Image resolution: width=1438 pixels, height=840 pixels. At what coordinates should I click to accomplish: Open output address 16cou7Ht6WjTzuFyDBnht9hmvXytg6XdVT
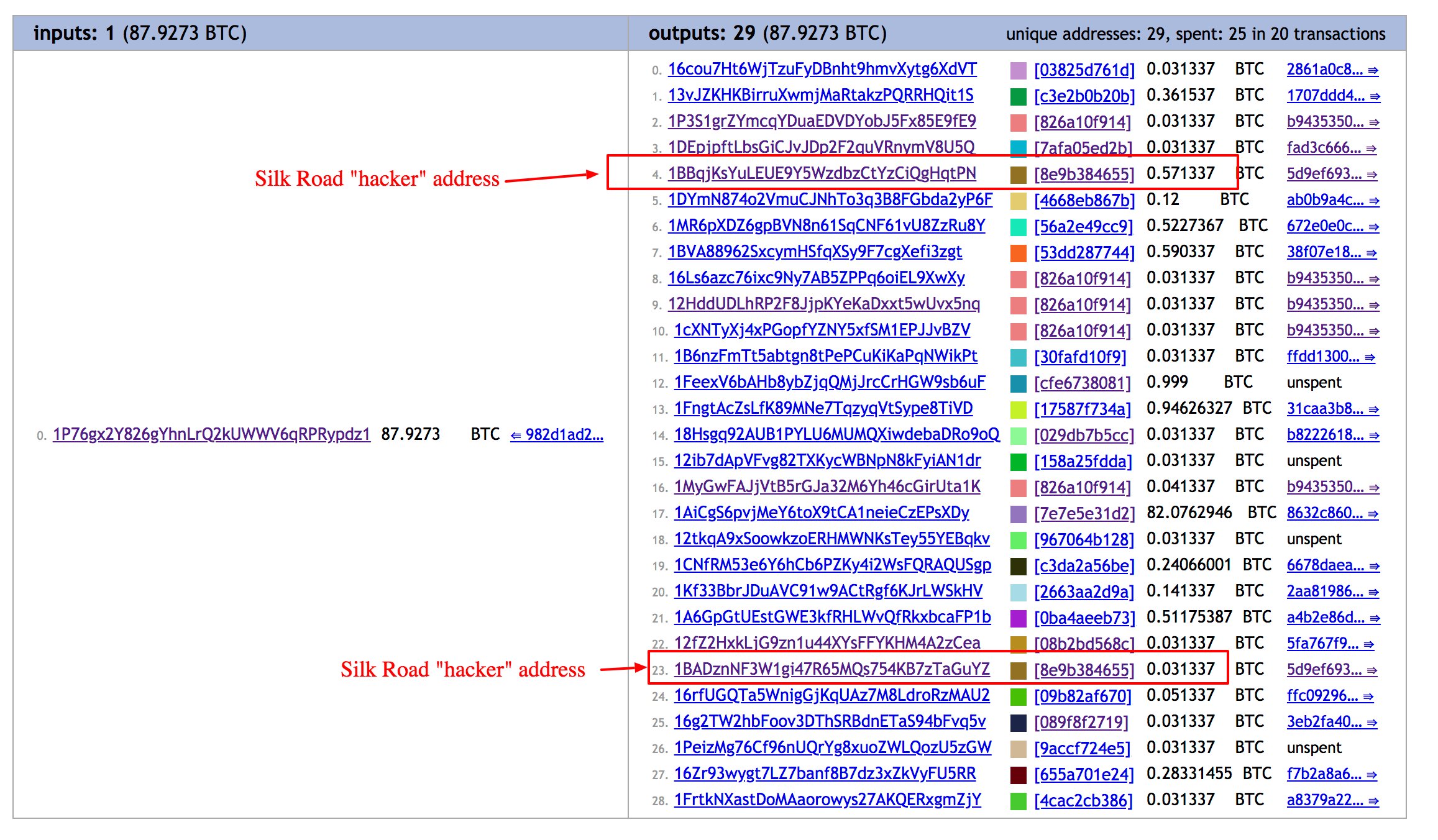click(x=822, y=68)
